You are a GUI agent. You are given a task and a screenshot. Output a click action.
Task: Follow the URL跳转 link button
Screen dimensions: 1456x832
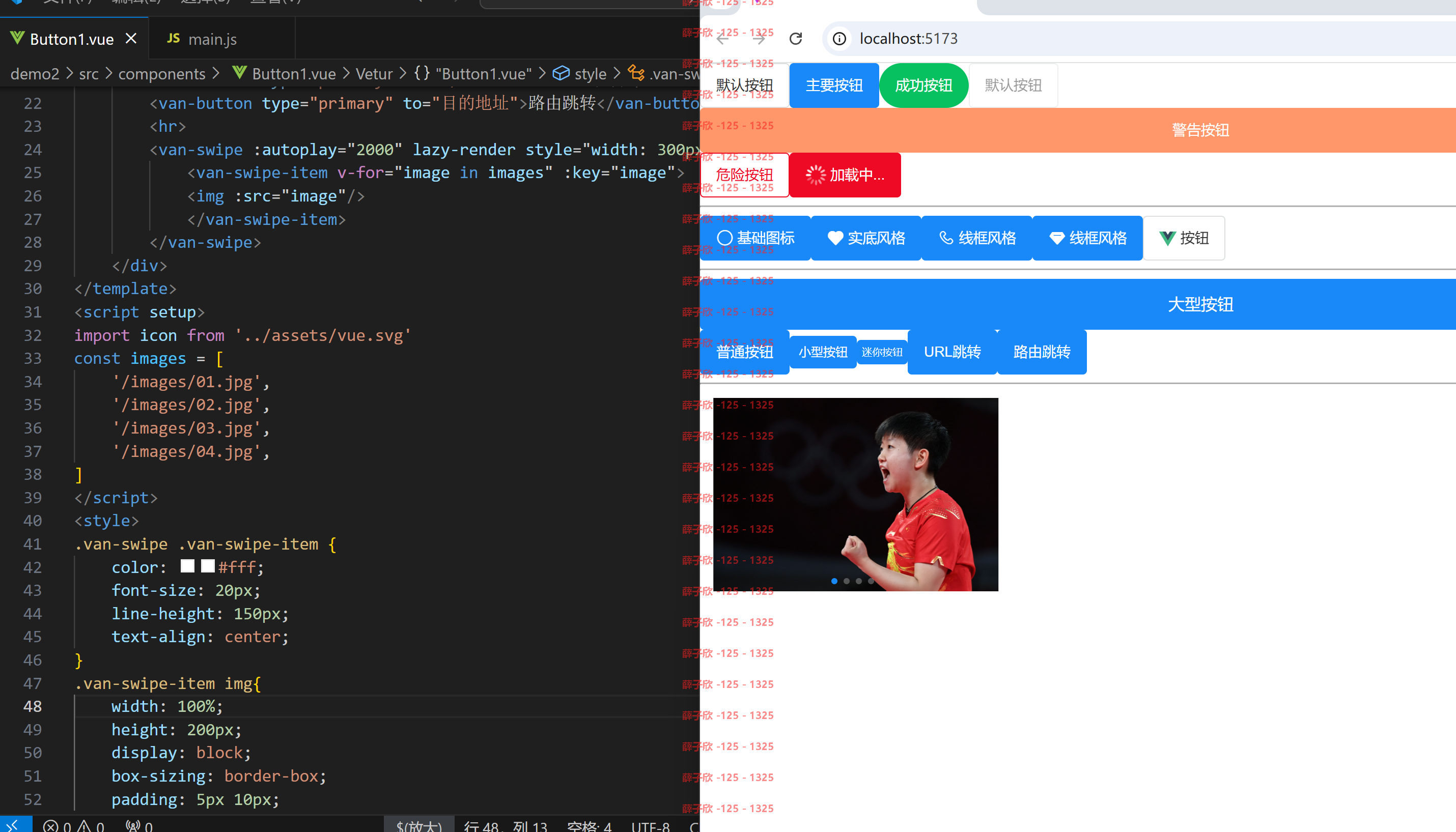[x=953, y=352]
